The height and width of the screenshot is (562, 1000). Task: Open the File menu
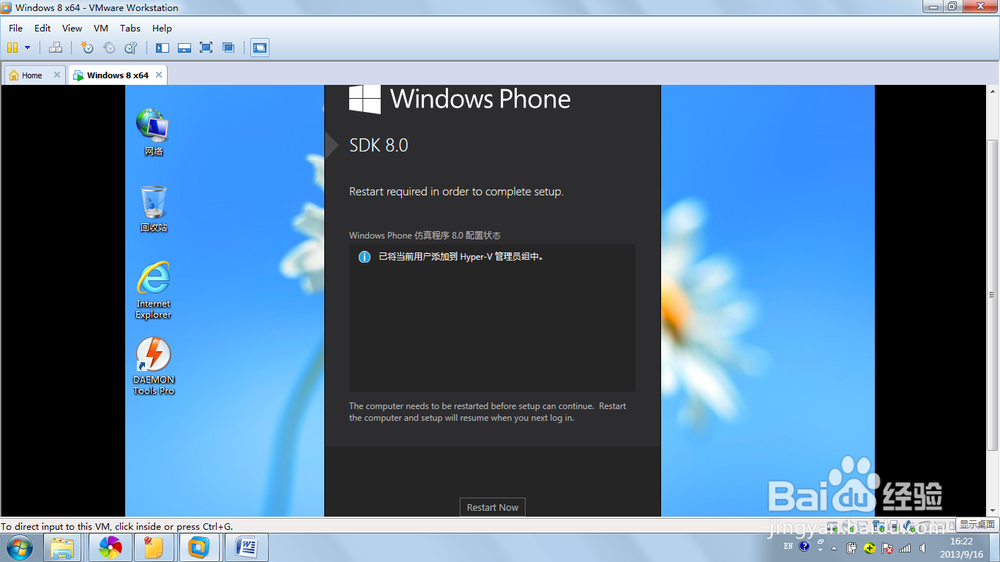[x=15, y=28]
